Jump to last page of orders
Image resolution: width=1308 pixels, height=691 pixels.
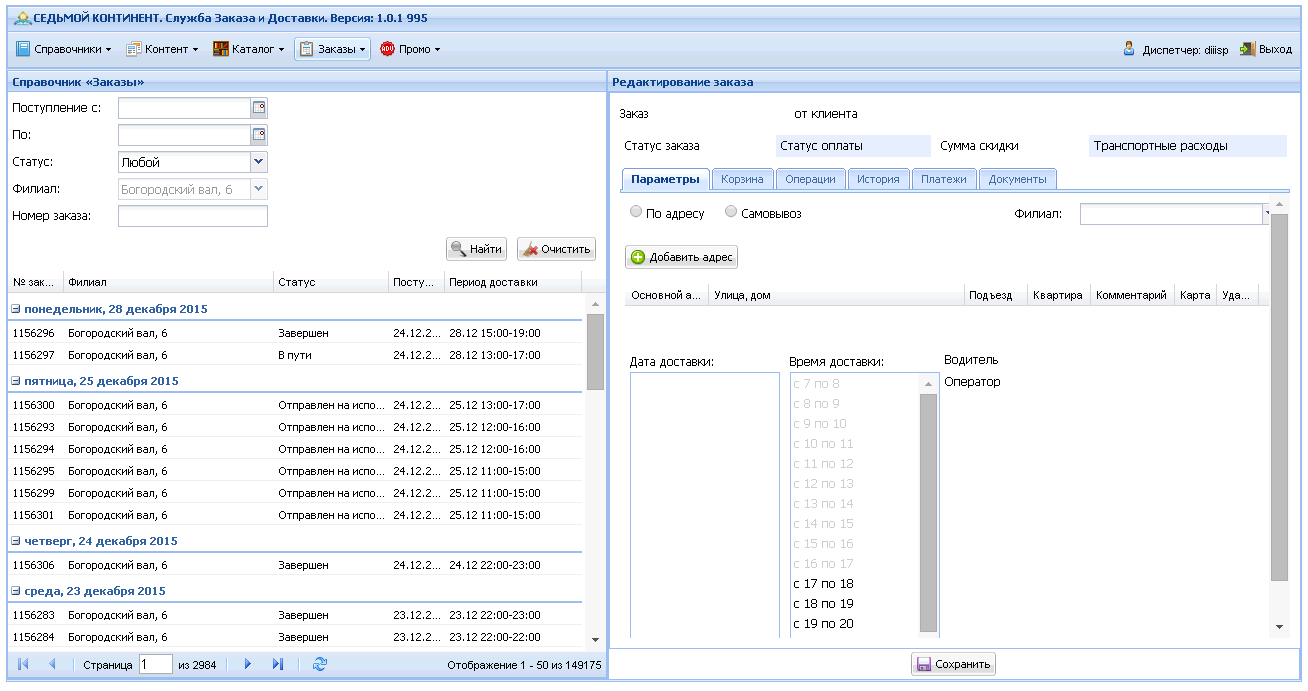coord(278,664)
